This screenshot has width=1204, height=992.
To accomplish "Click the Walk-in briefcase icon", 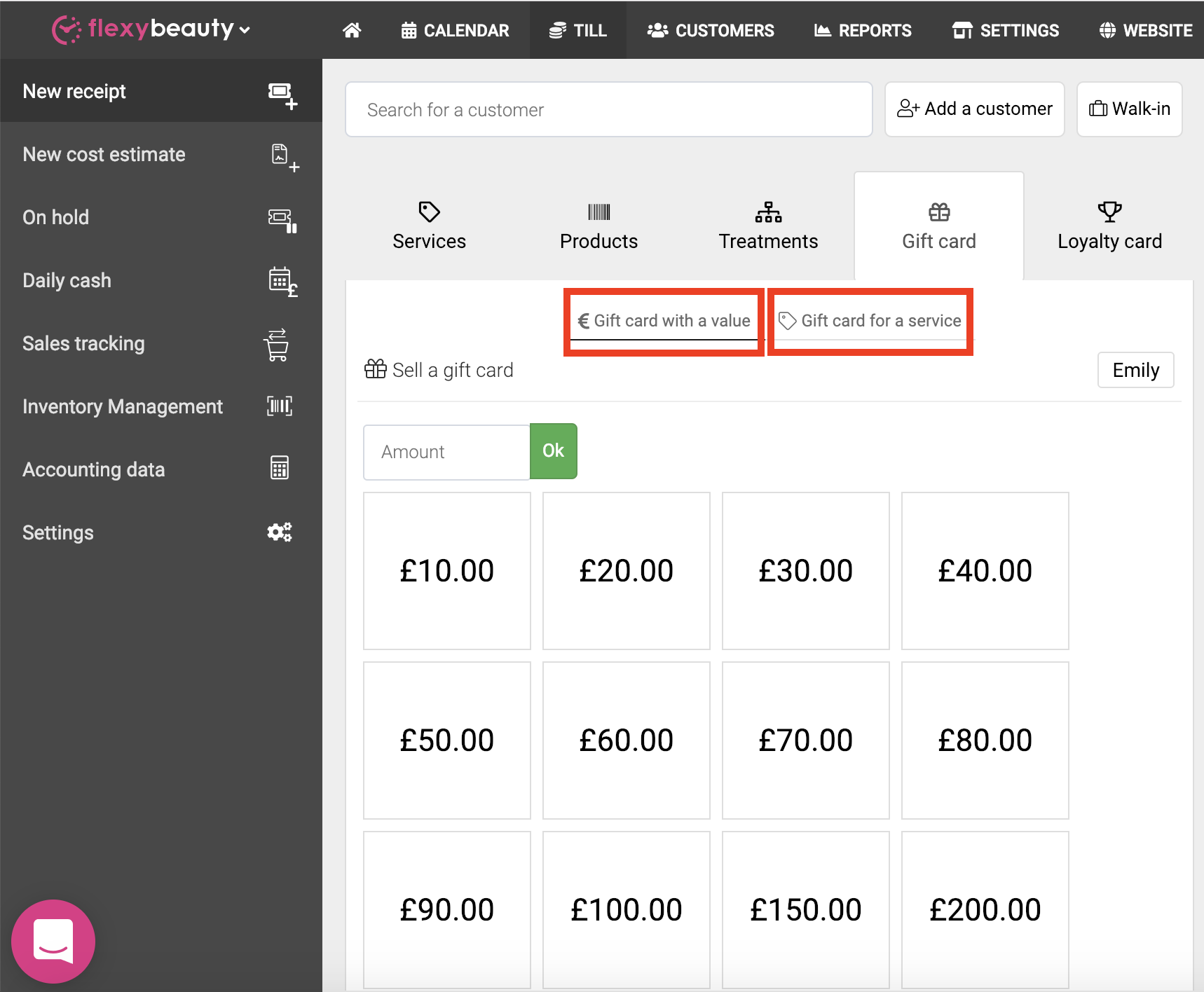I will [x=1098, y=109].
